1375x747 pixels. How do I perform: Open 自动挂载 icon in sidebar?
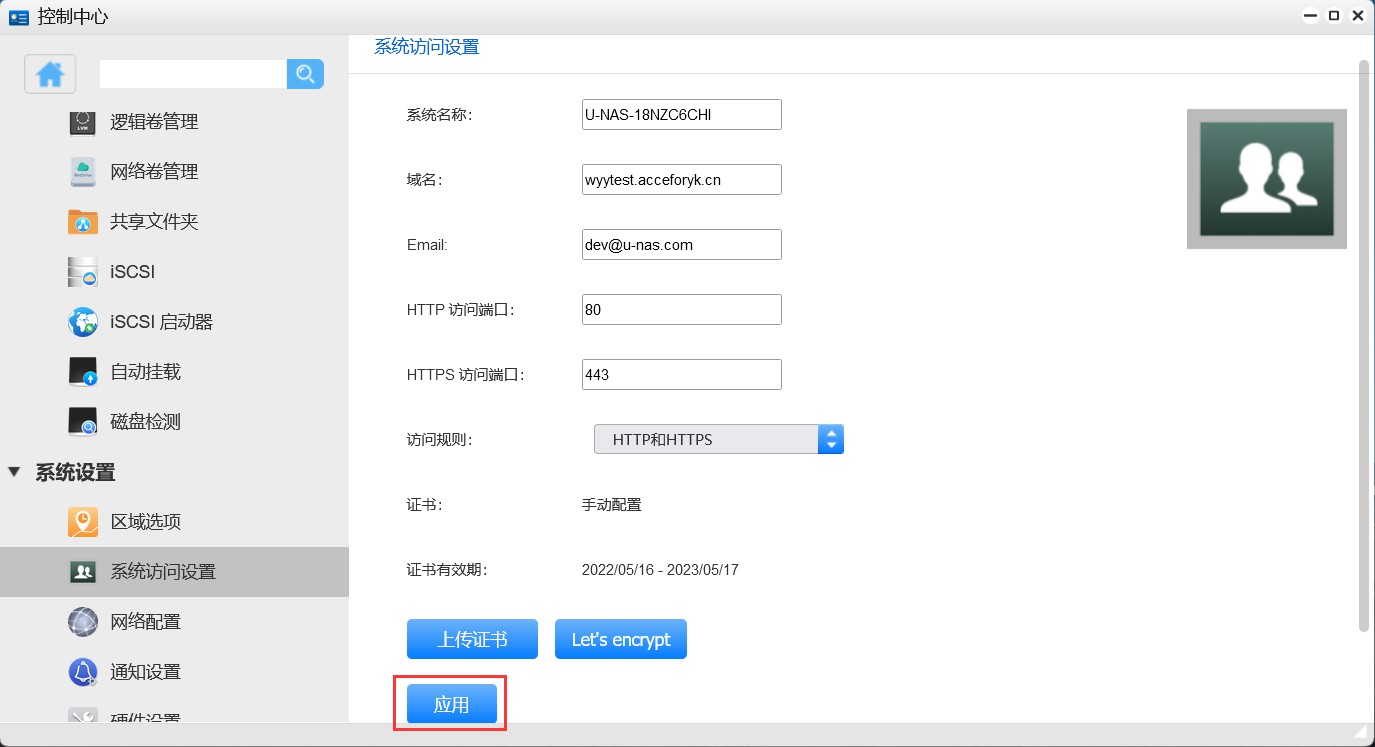click(82, 372)
